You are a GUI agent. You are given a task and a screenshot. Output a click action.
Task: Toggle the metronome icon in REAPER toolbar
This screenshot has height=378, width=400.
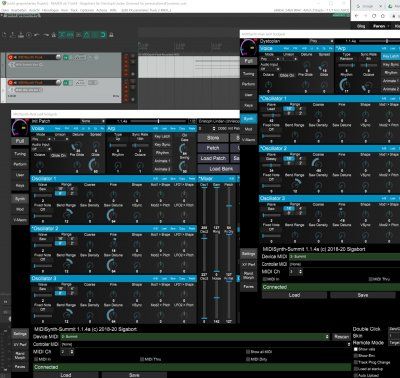[86, 35]
